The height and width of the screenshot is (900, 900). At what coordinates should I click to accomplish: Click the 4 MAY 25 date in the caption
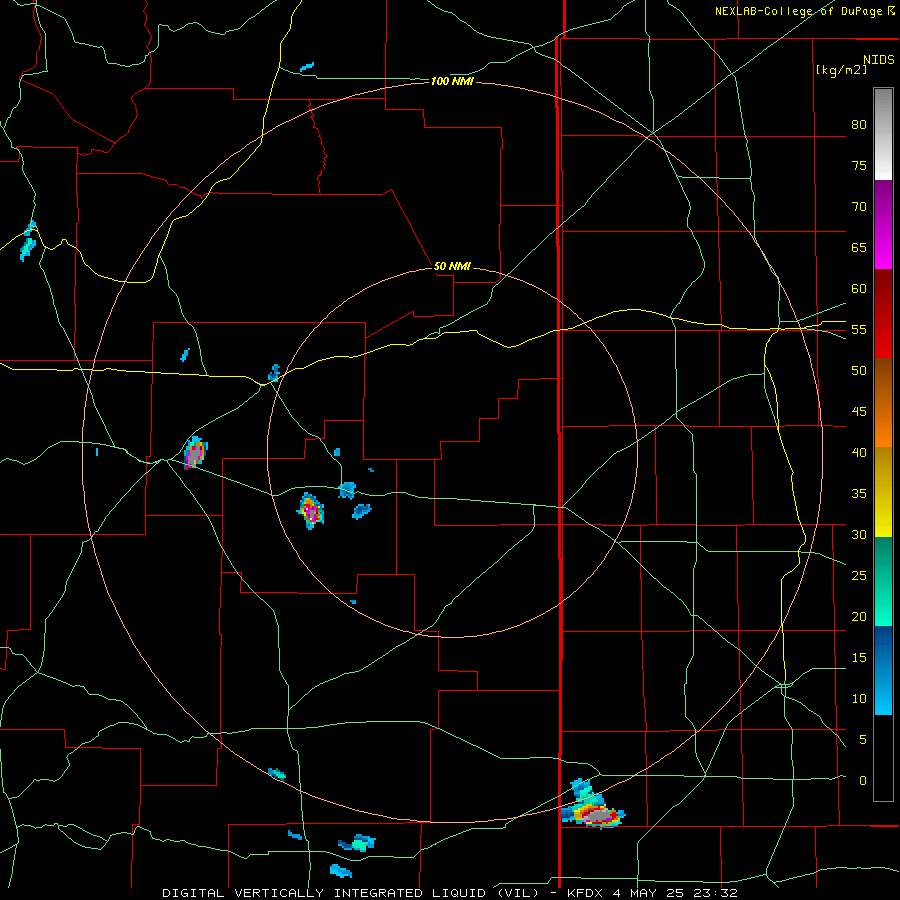[x=650, y=893]
